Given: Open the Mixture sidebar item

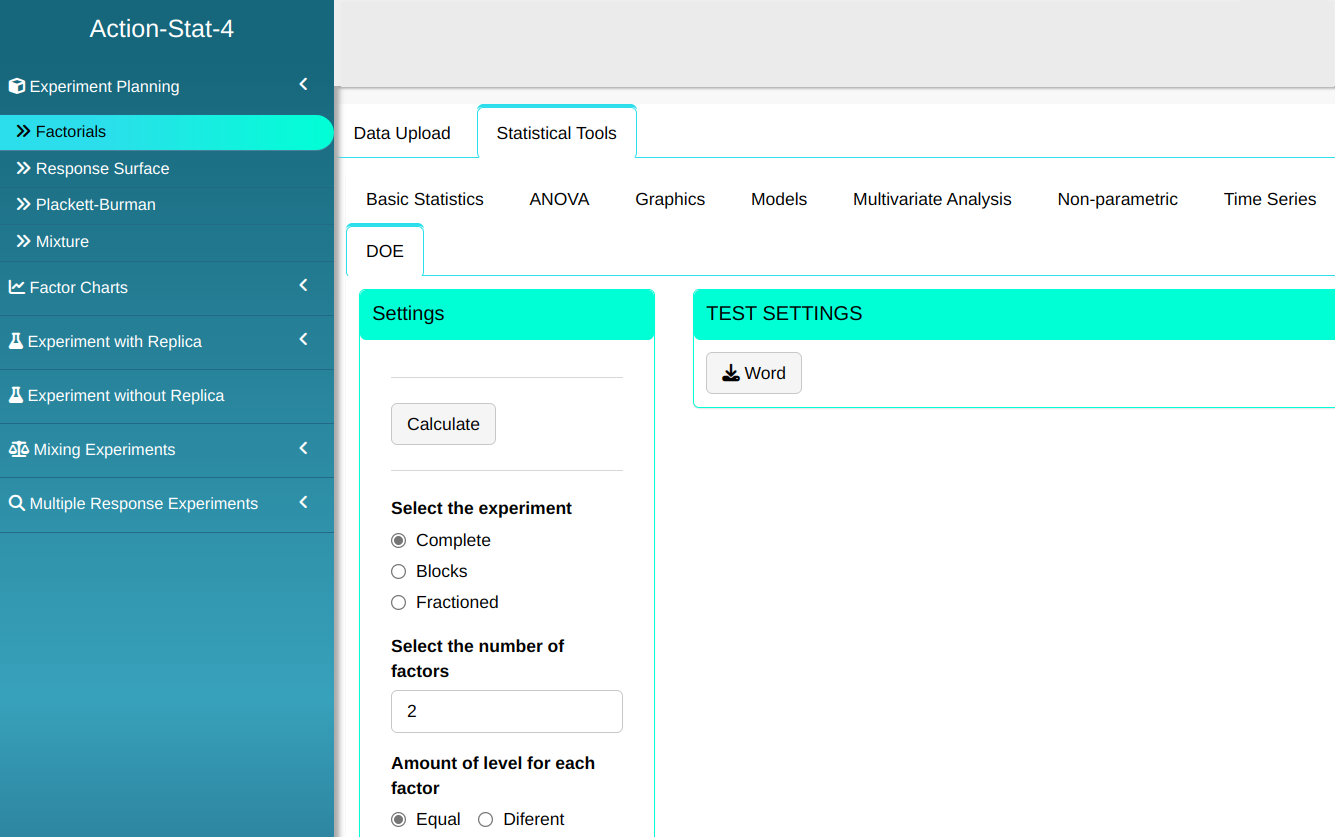Looking at the screenshot, I should (x=62, y=242).
